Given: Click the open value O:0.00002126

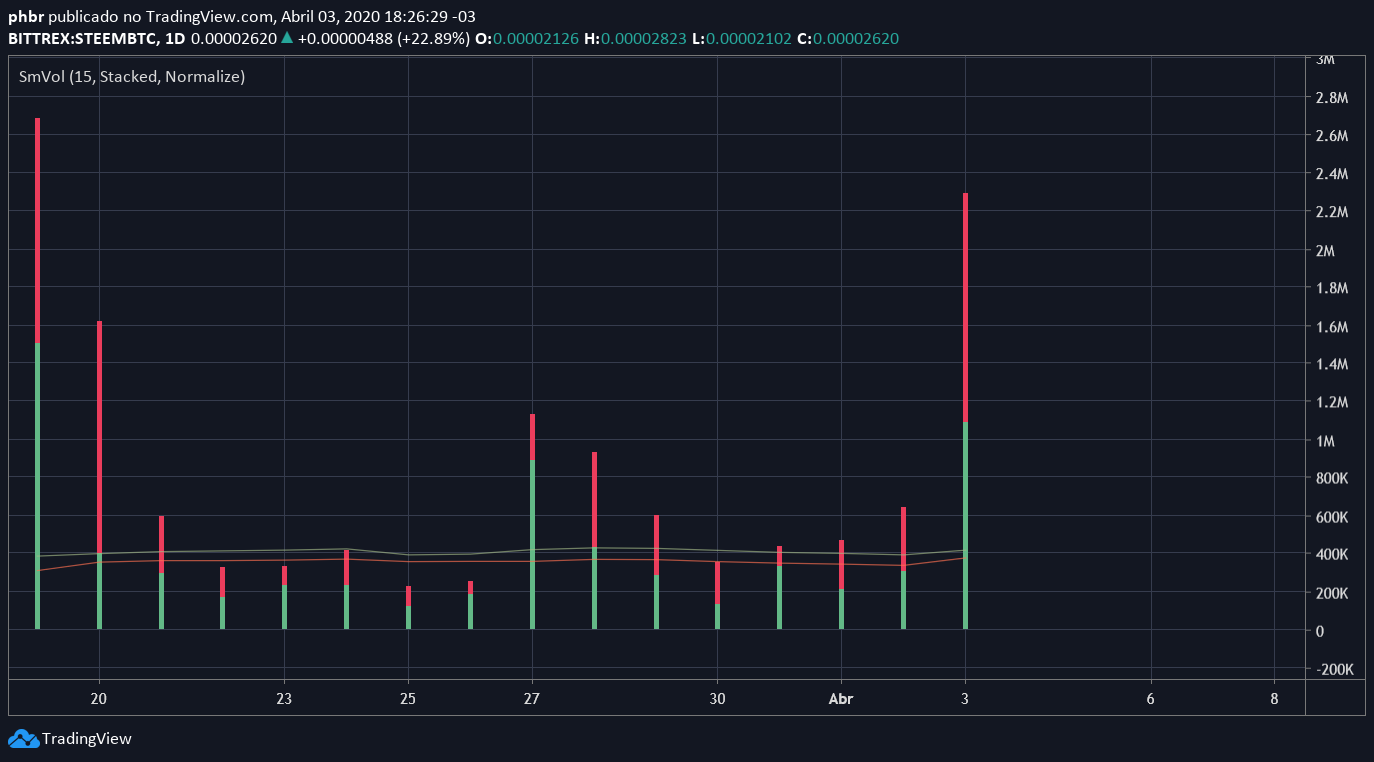Looking at the screenshot, I should 527,38.
